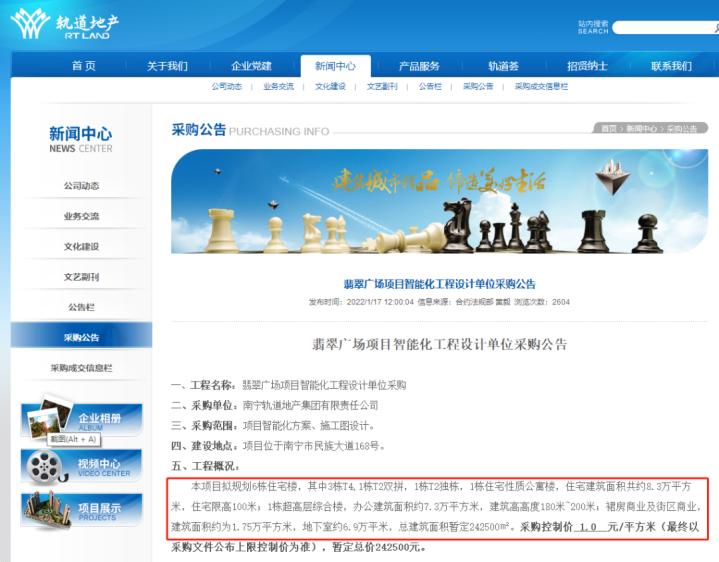Click 采购公告 in the breadcrumb trail
The width and height of the screenshot is (719, 562).
point(682,129)
